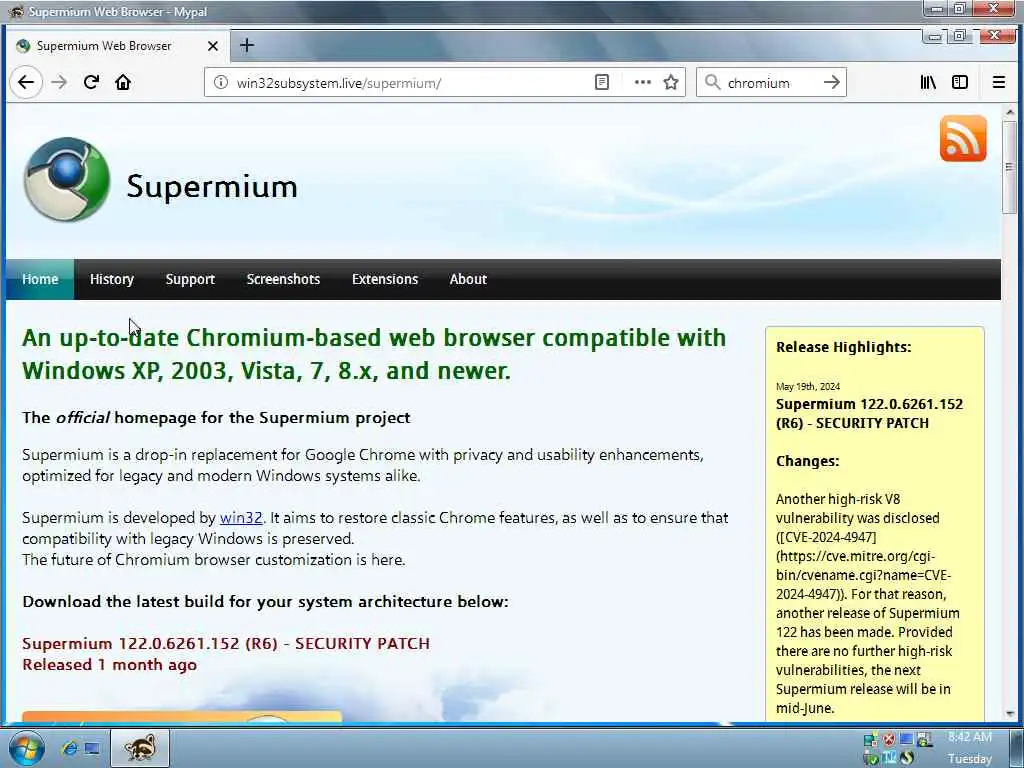Viewport: 1024px width, 768px height.
Task: Open the Mypal hamburger menu
Action: click(999, 82)
